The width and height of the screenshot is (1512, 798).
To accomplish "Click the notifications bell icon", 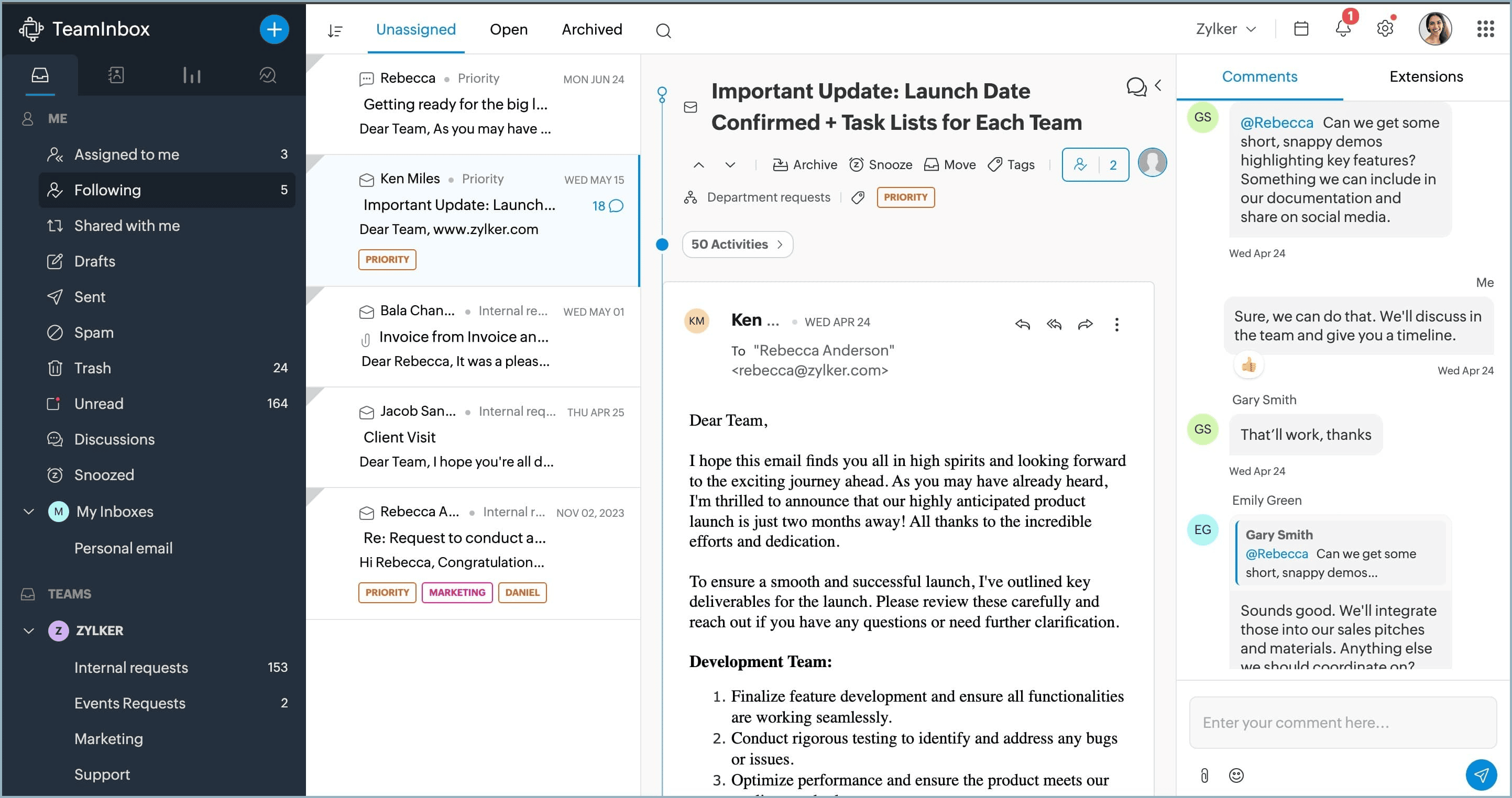I will [1343, 29].
